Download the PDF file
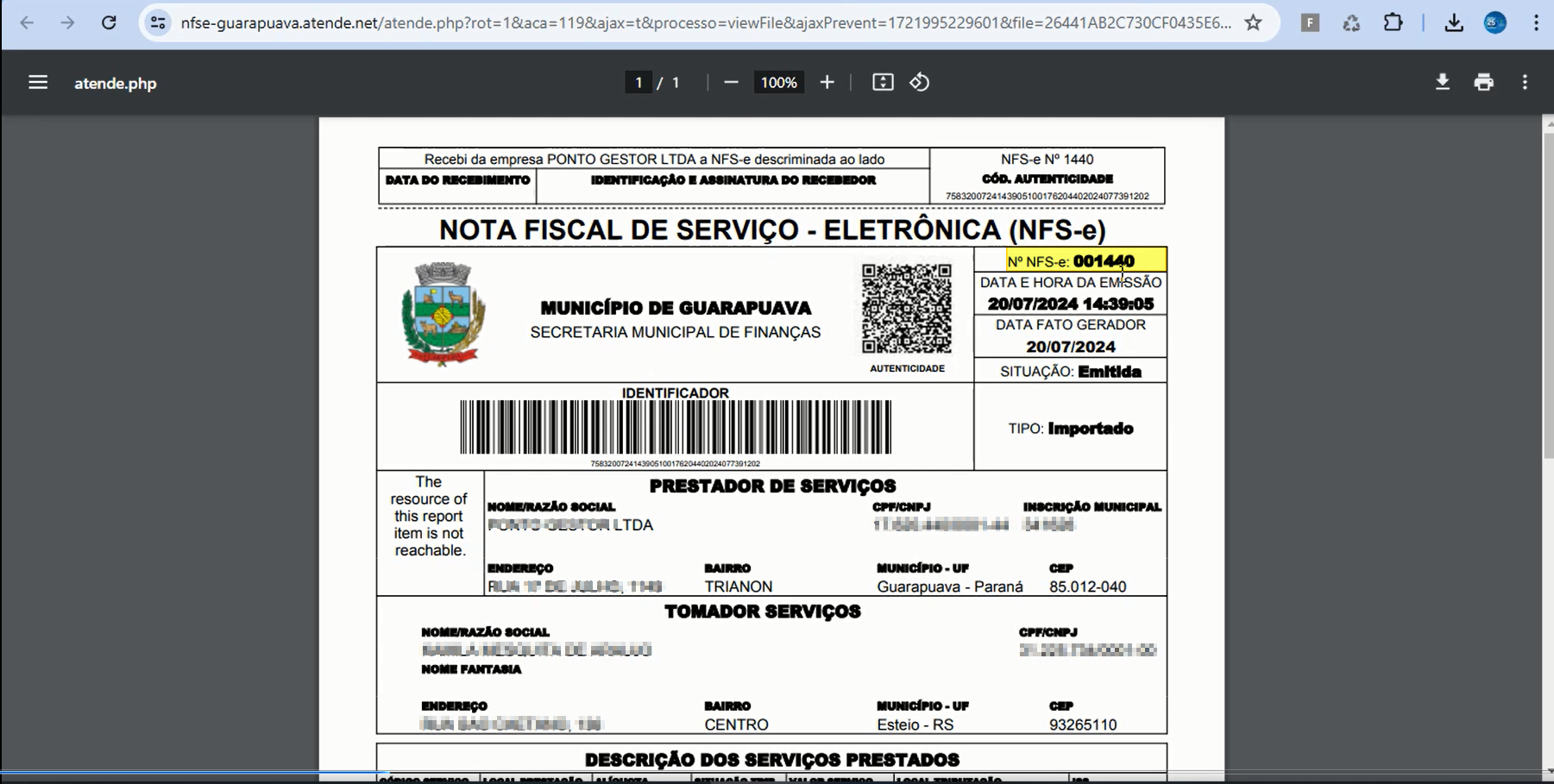The width and height of the screenshot is (1554, 784). point(1443,83)
